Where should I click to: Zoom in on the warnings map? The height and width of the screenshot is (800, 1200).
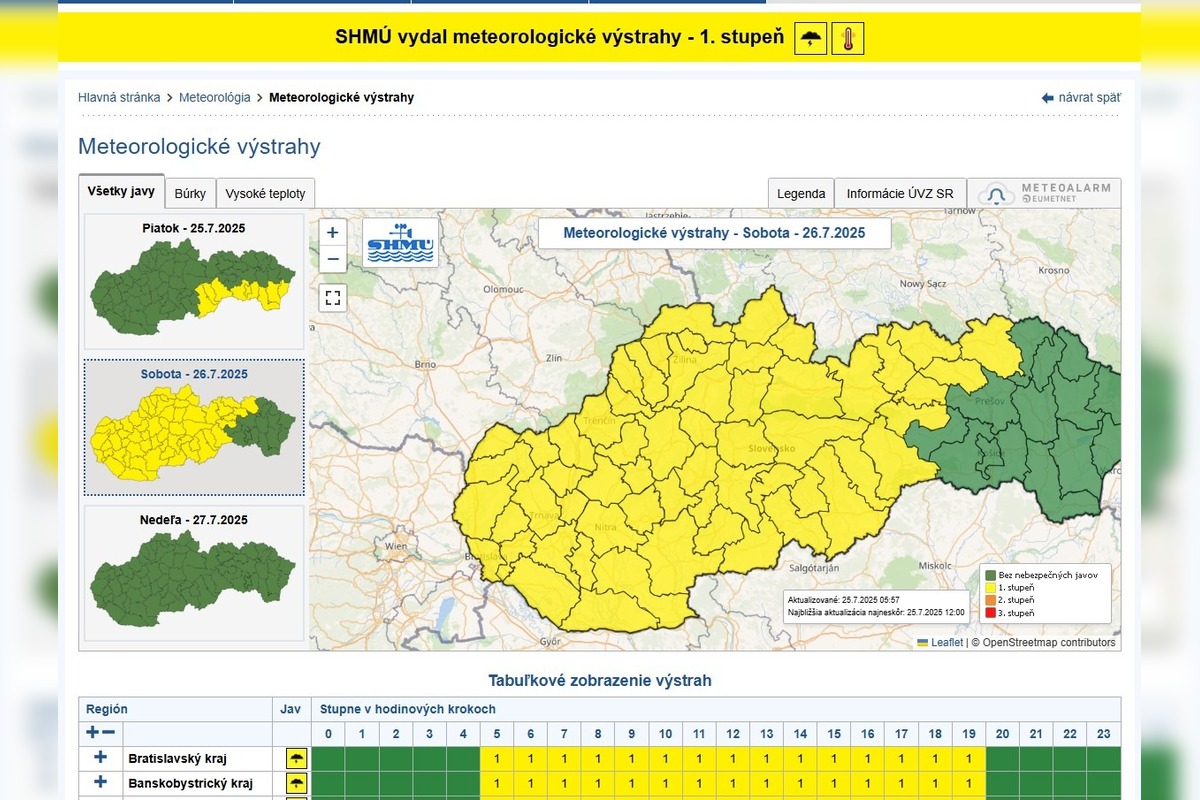333,233
